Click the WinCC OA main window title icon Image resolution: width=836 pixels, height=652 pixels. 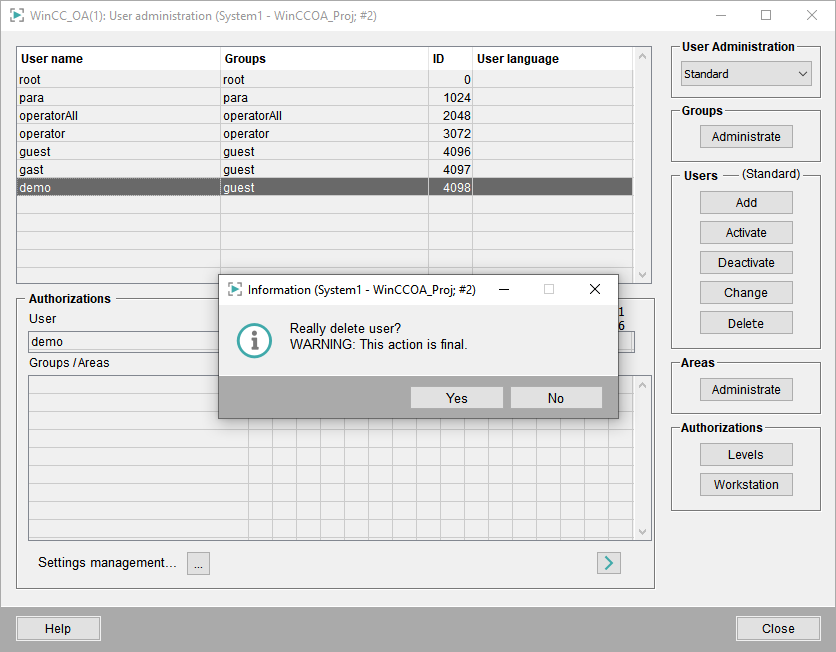[x=16, y=15]
